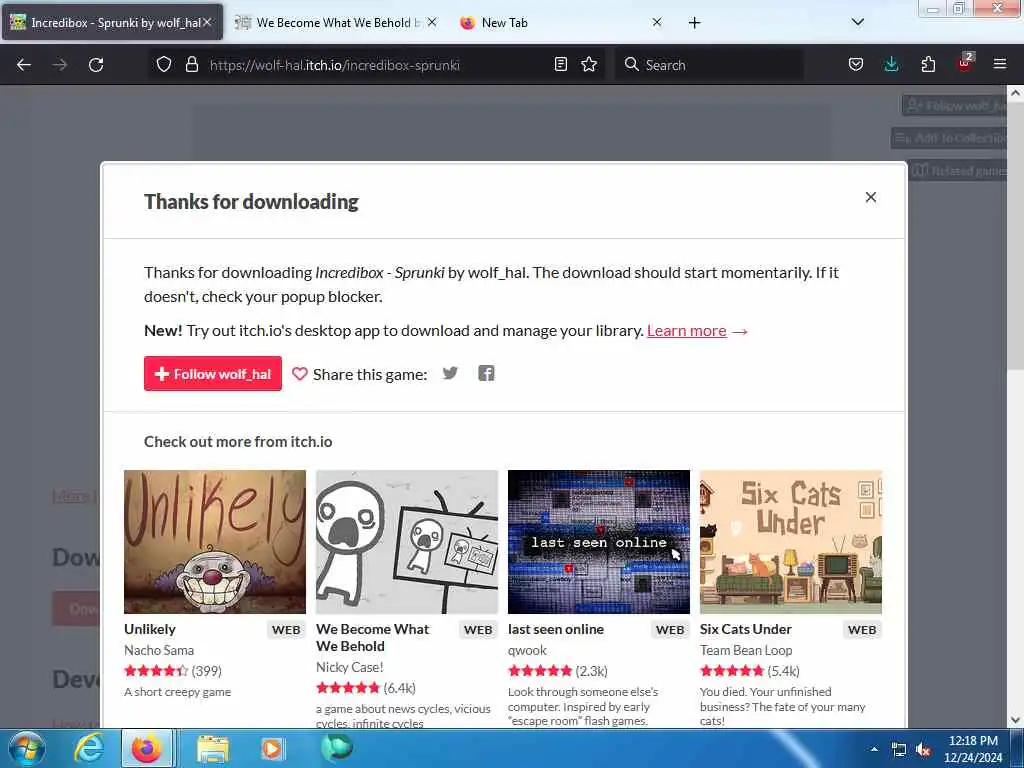1024x768 pixels.
Task: Click the (399) rating count on Unlikely
Action: coord(206,671)
